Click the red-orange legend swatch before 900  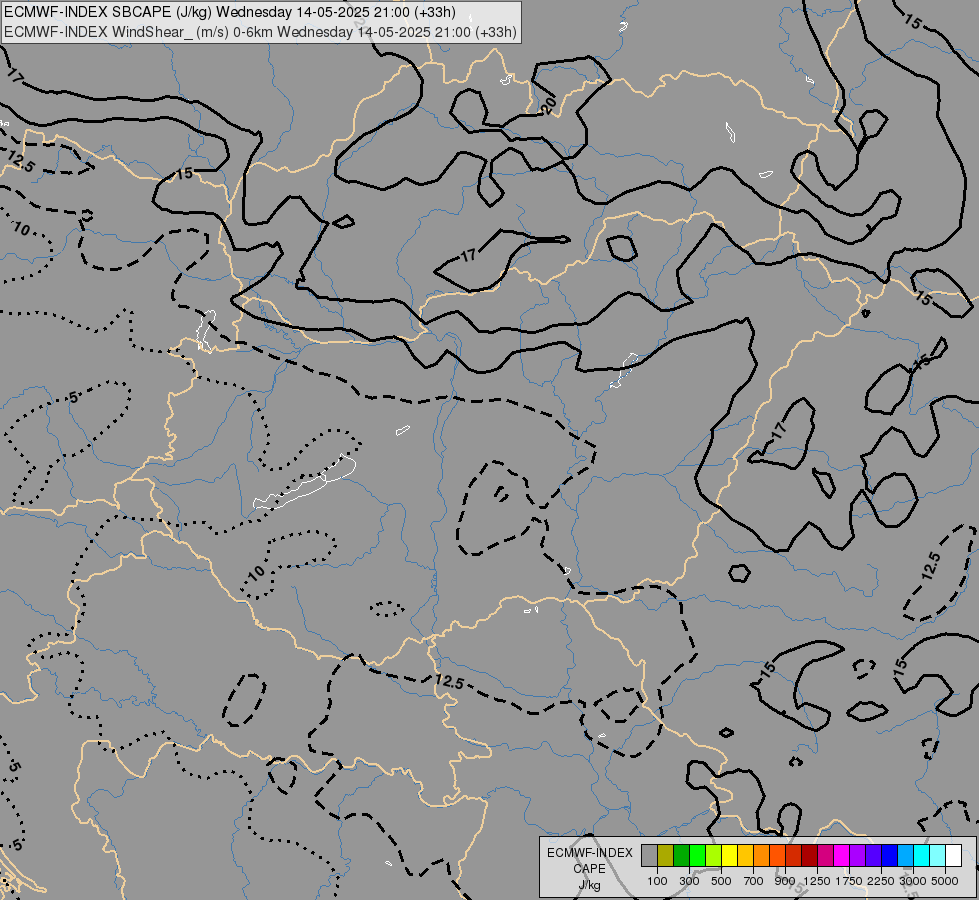click(777, 855)
